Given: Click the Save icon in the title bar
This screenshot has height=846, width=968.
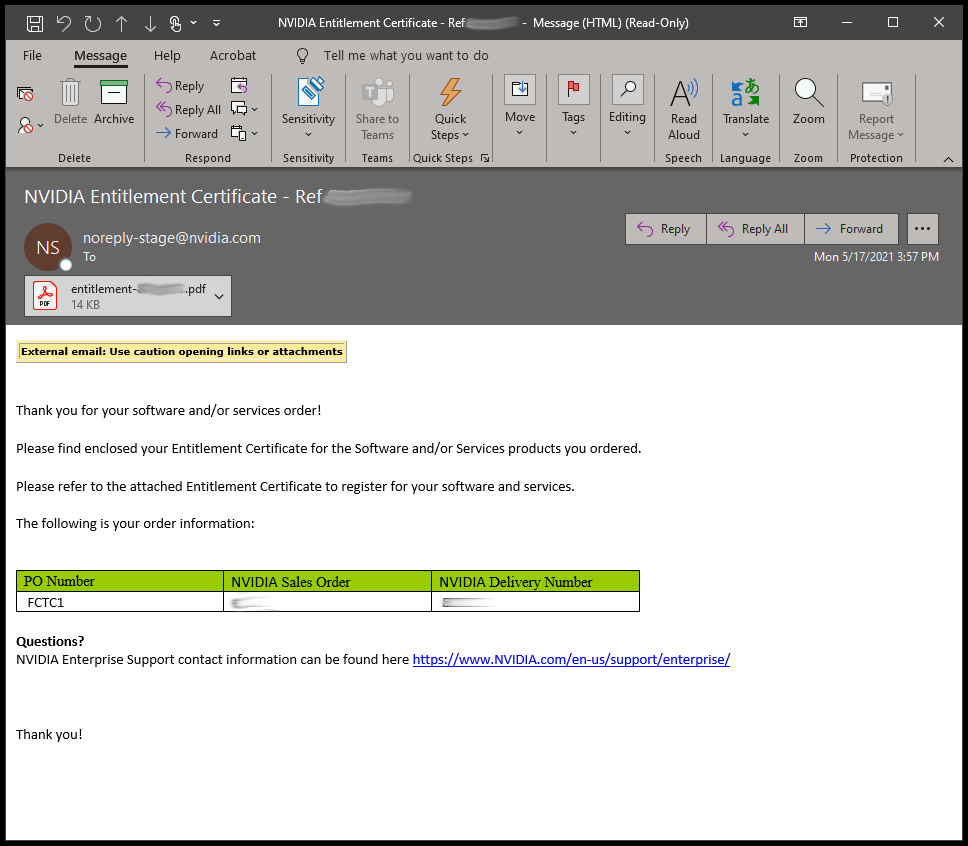Looking at the screenshot, I should 35,23.
